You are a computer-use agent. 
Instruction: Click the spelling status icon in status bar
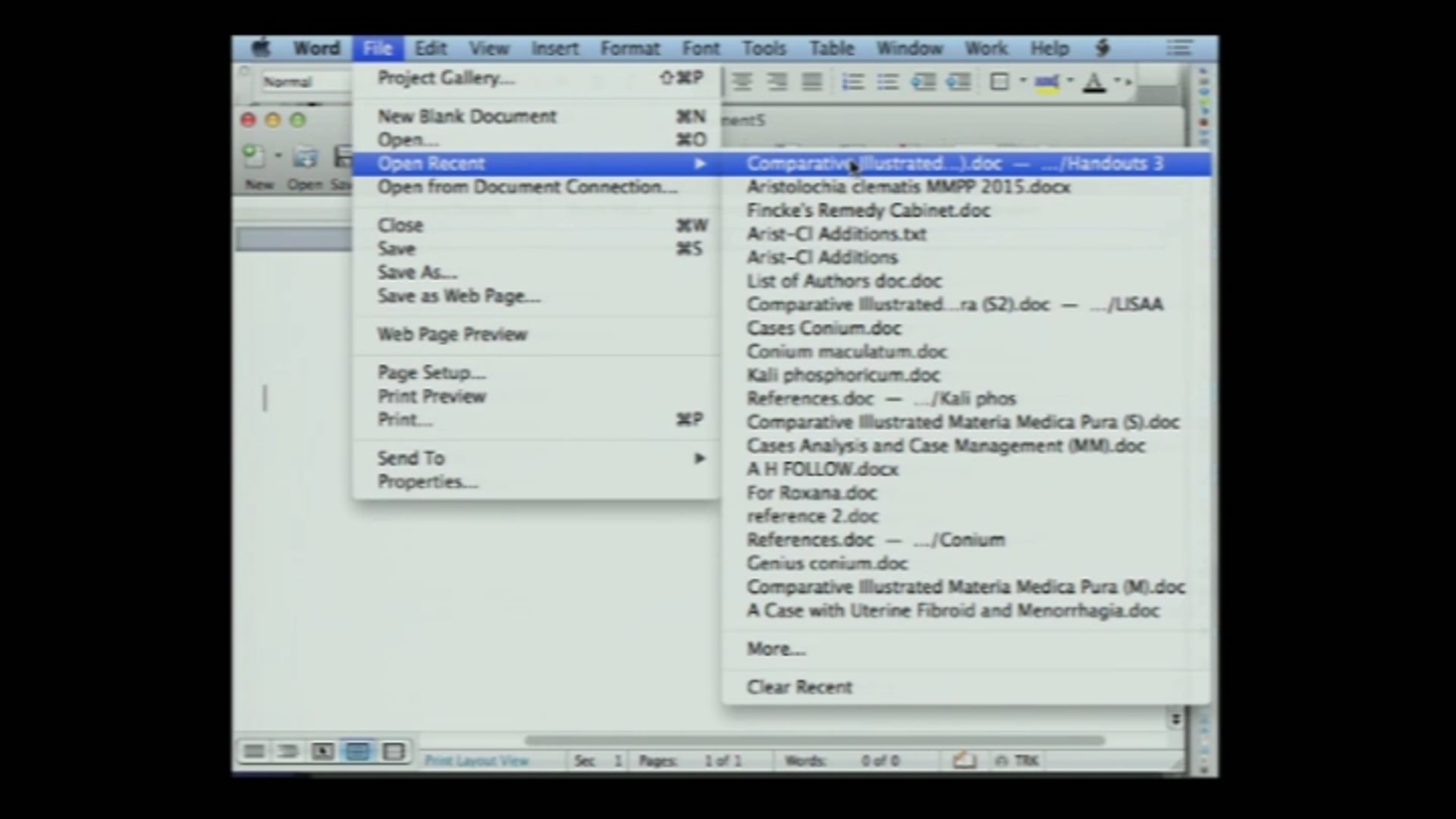pos(964,760)
